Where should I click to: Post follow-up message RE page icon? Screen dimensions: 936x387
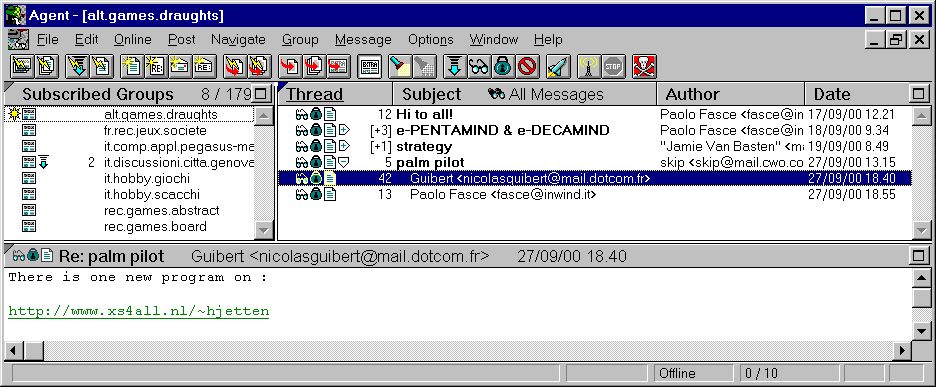tap(156, 66)
